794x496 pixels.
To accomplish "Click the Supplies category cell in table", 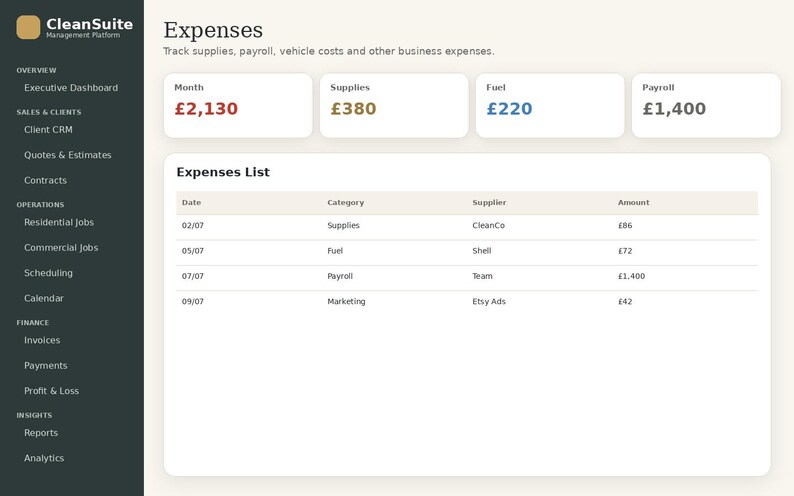I will [x=343, y=226].
